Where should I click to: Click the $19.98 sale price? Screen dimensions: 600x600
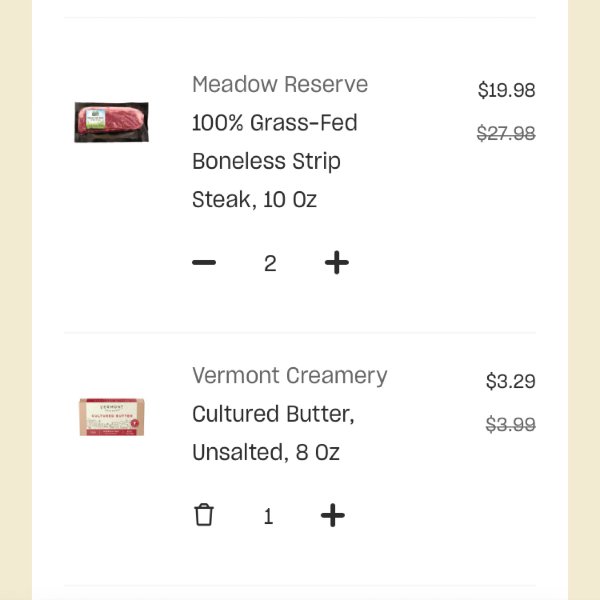click(x=506, y=90)
